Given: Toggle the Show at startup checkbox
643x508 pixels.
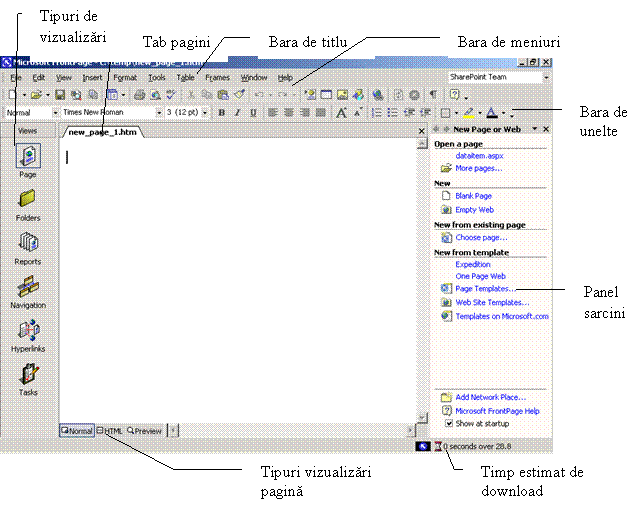Looking at the screenshot, I should (x=448, y=423).
